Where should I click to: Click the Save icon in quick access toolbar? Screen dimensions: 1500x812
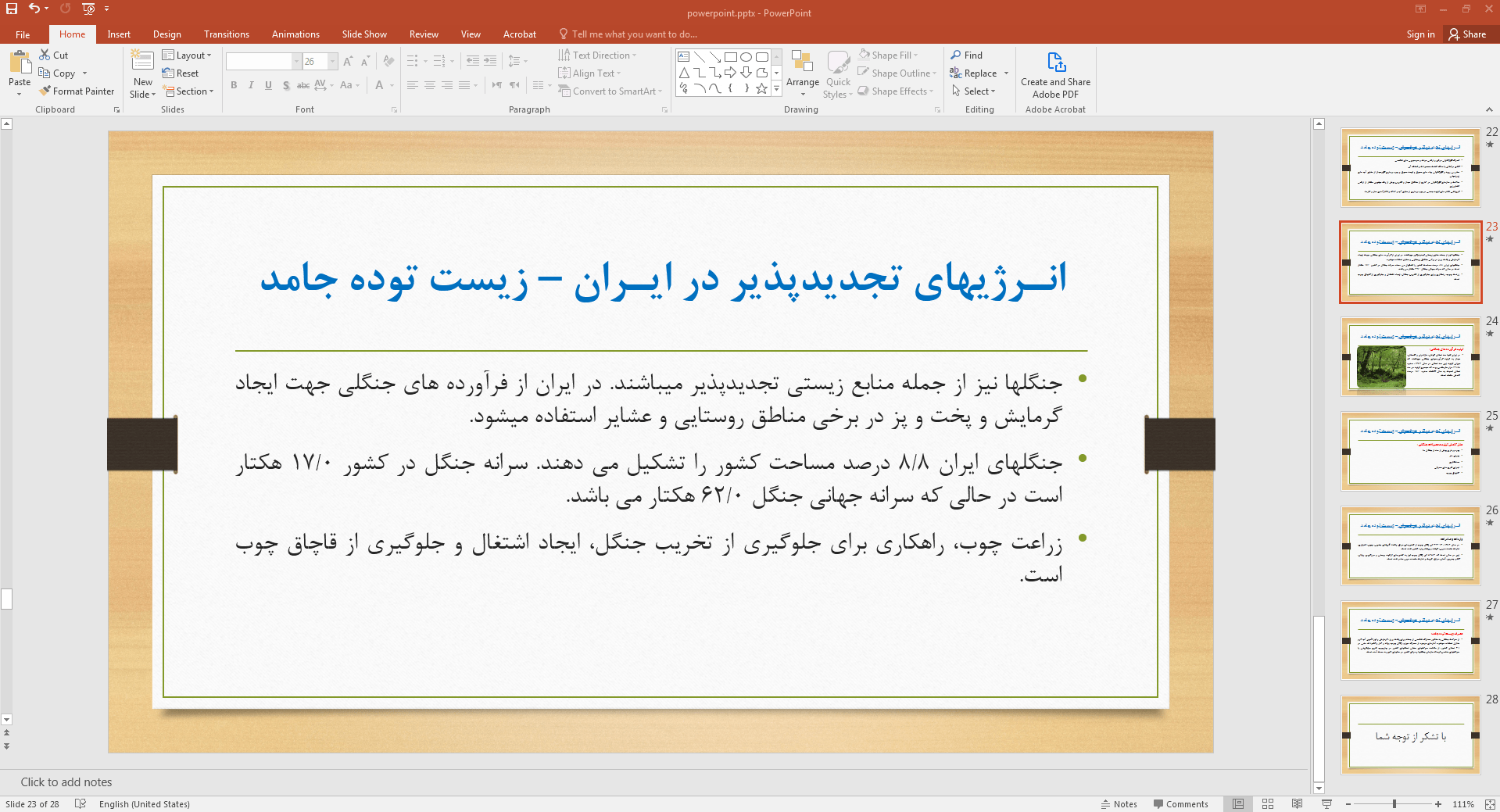click(x=12, y=9)
